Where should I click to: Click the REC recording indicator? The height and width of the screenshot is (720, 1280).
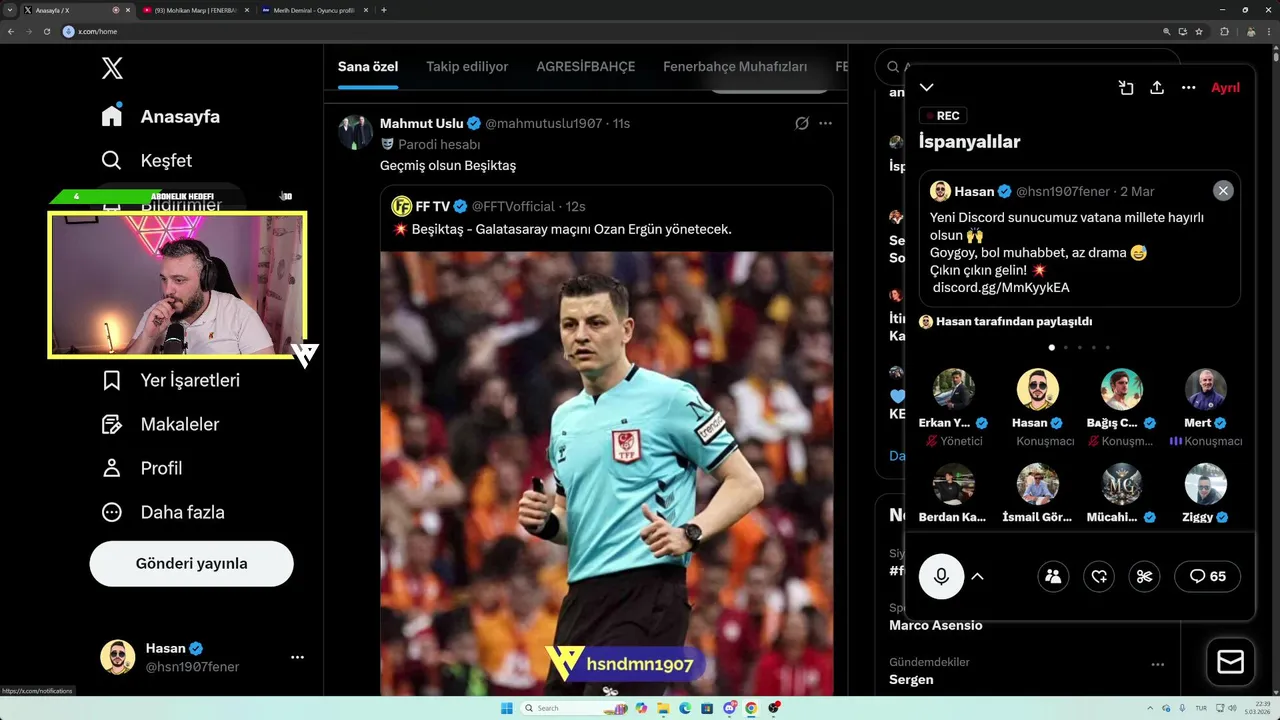[x=943, y=116]
